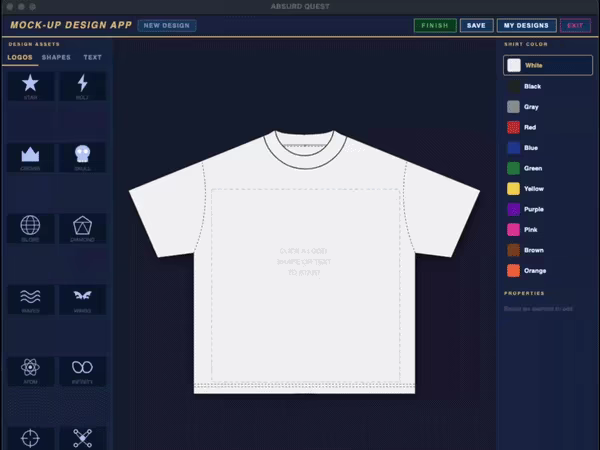
Task: Open the Text assets tab
Action: pyautogui.click(x=92, y=57)
